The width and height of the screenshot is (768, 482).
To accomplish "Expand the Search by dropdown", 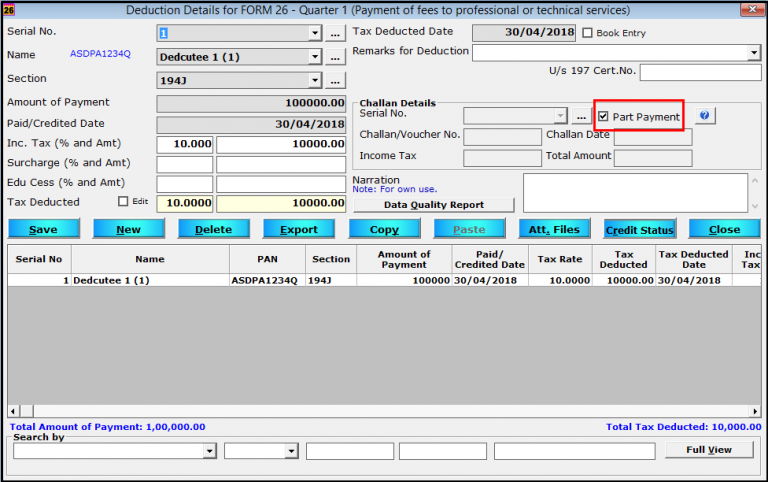I will 209,452.
